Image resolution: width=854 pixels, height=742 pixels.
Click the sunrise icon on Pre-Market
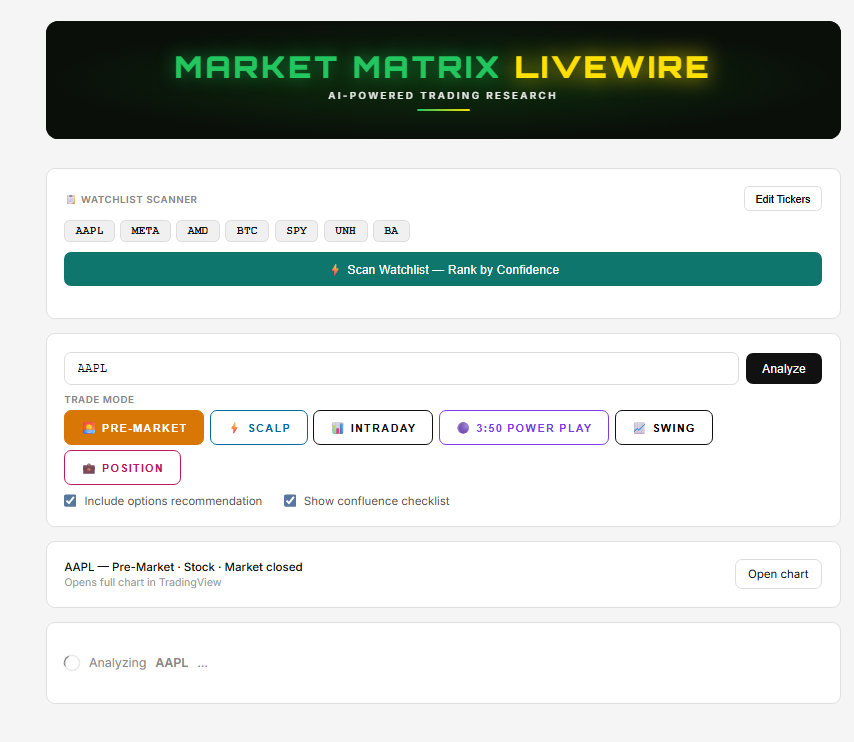pos(89,428)
